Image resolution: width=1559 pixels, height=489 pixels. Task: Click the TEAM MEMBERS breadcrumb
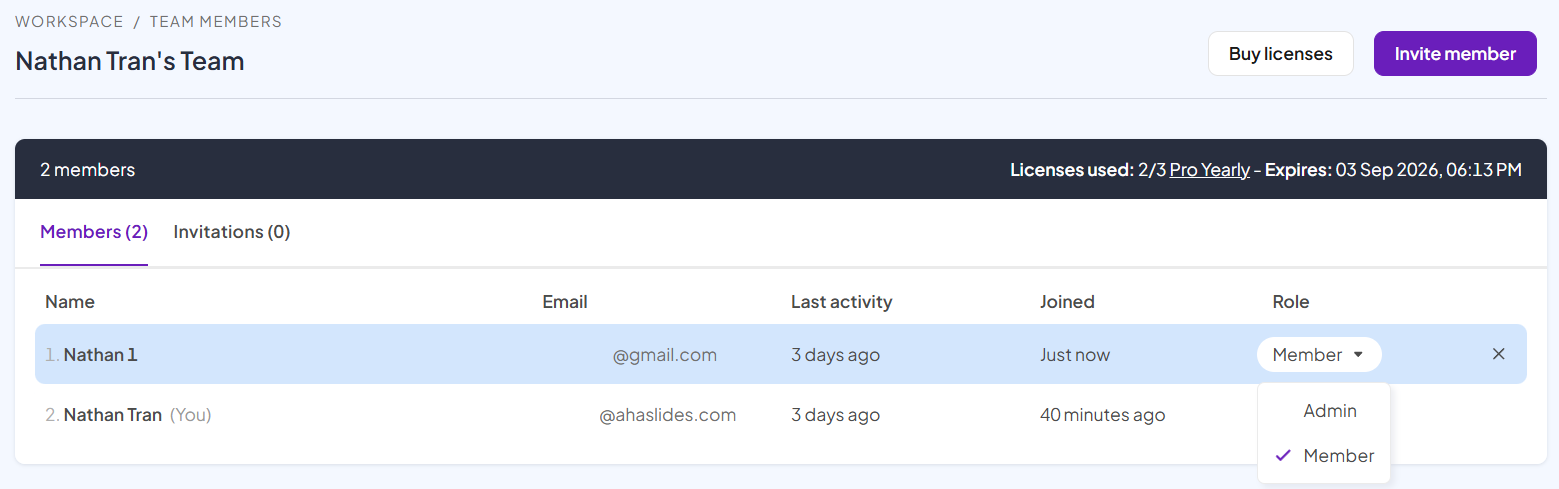click(x=215, y=22)
